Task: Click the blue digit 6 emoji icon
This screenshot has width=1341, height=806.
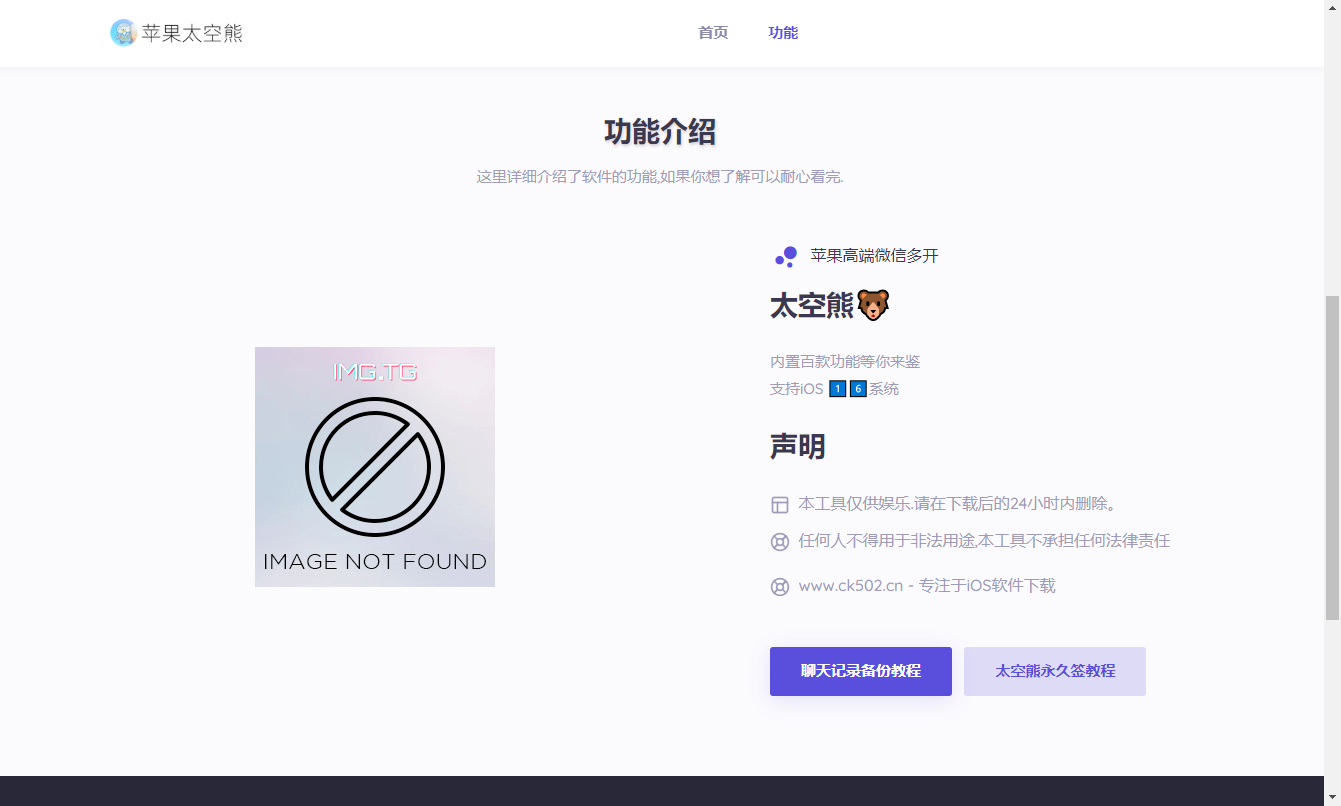Action: [858, 389]
